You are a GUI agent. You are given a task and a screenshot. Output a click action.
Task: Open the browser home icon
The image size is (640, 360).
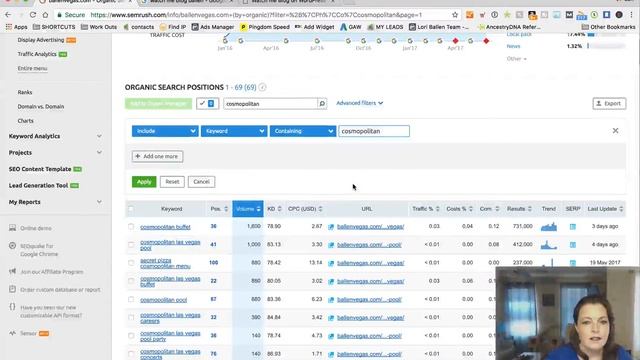[x=45, y=15]
